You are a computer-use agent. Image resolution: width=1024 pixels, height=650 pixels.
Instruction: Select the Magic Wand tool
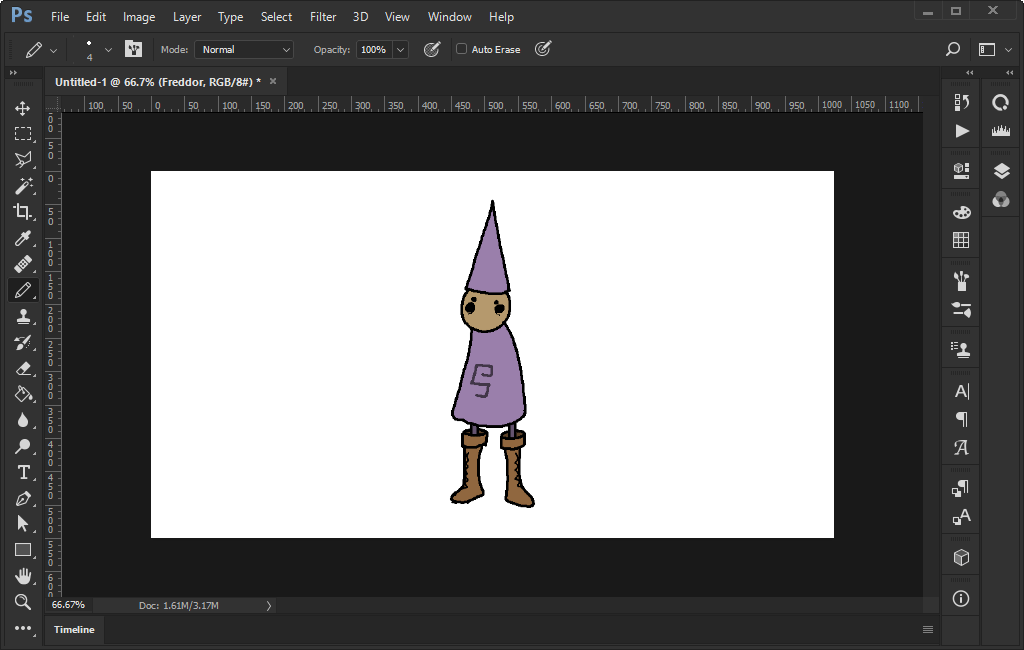point(22,186)
